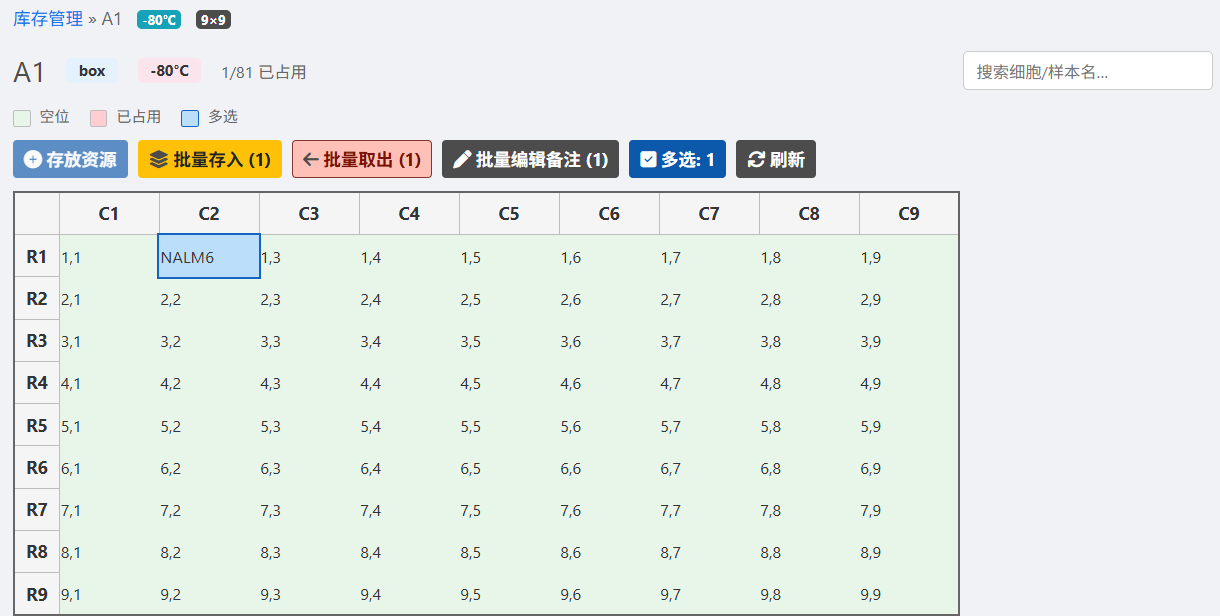Select empty cell 9,1
The width and height of the screenshot is (1220, 616).
109,593
